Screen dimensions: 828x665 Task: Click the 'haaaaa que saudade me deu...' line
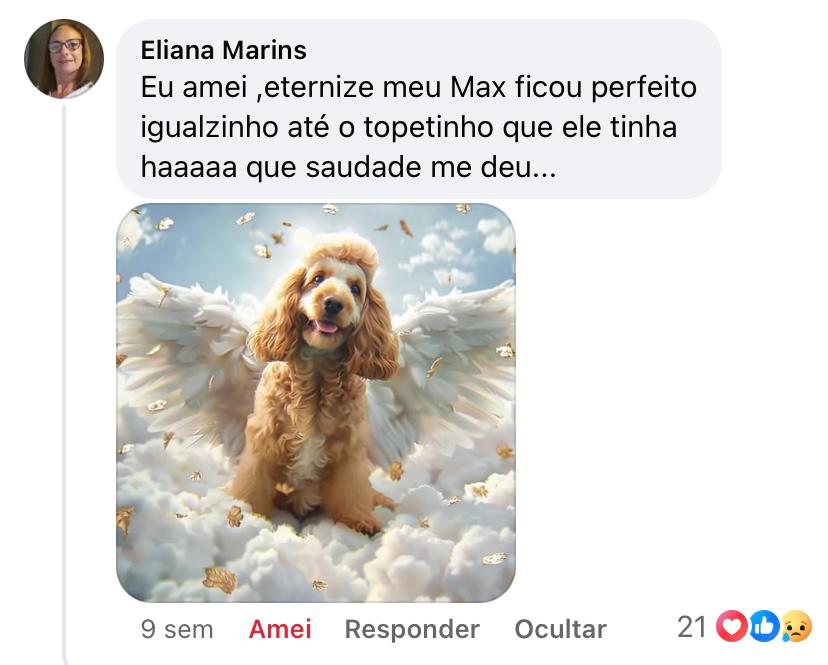point(349,167)
